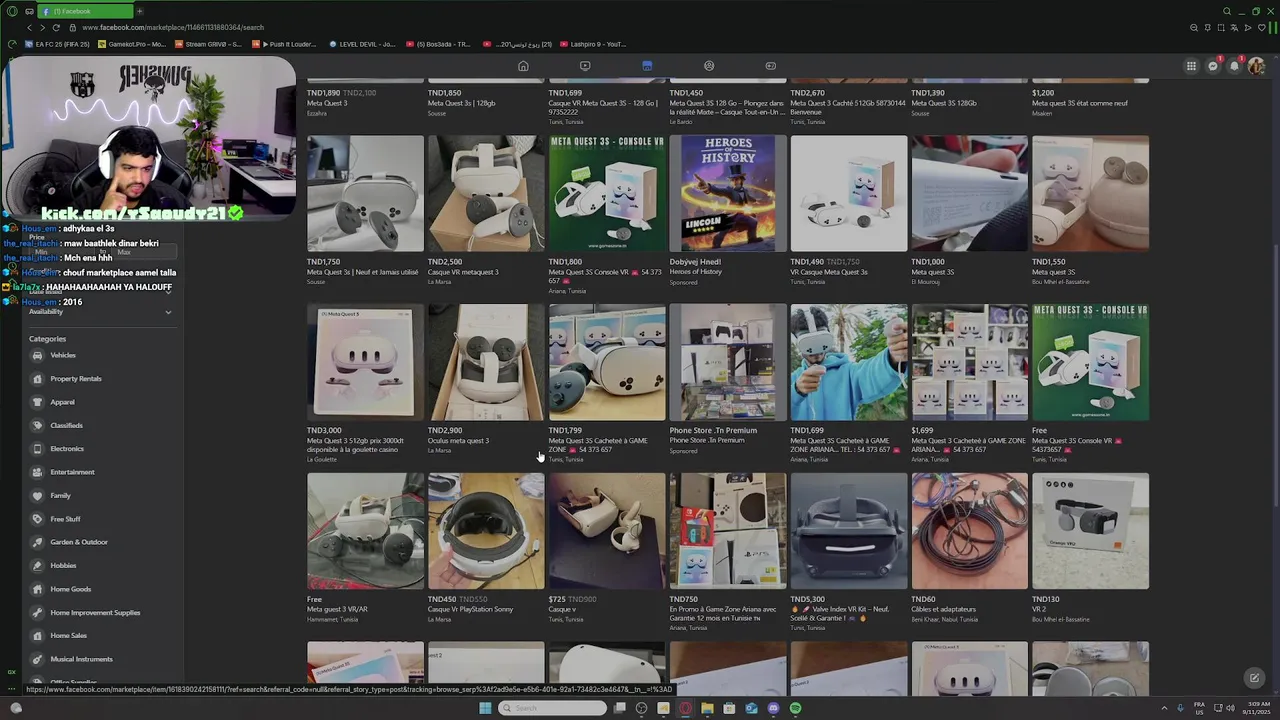
Task: Open the Facebook Video tab icon
Action: pos(585,66)
